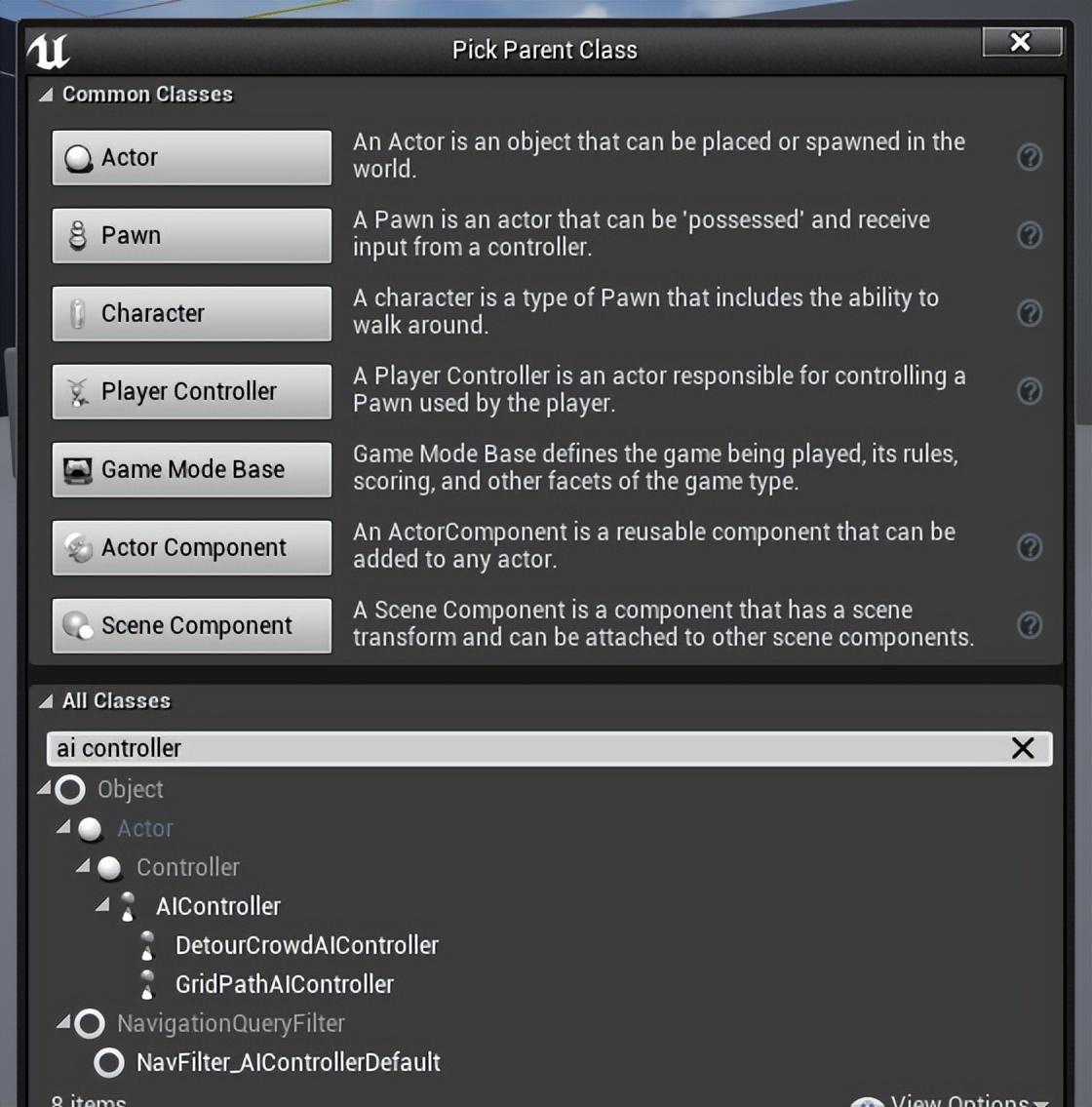
Task: Open help for Player Controller class
Action: (x=1030, y=390)
